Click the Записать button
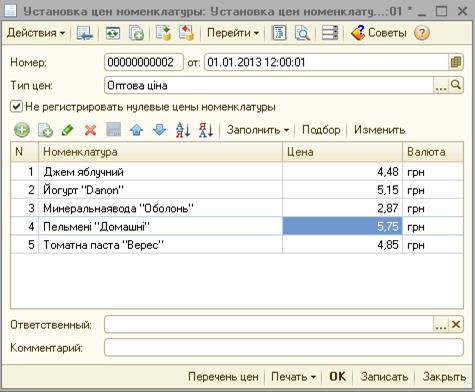 [384, 377]
